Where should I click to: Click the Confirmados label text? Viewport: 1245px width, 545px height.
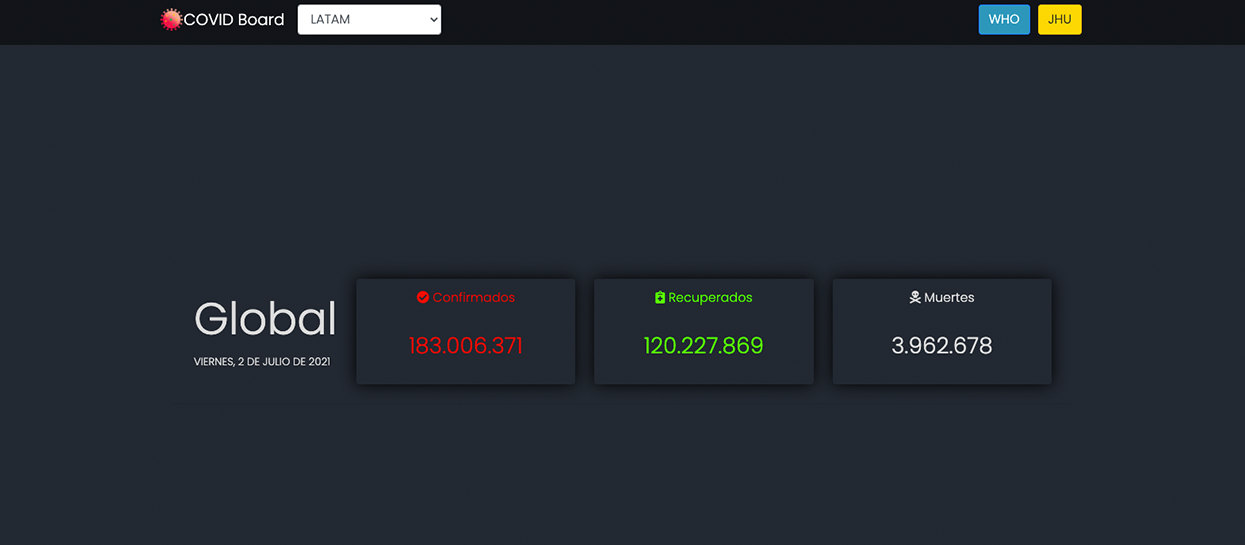point(474,298)
